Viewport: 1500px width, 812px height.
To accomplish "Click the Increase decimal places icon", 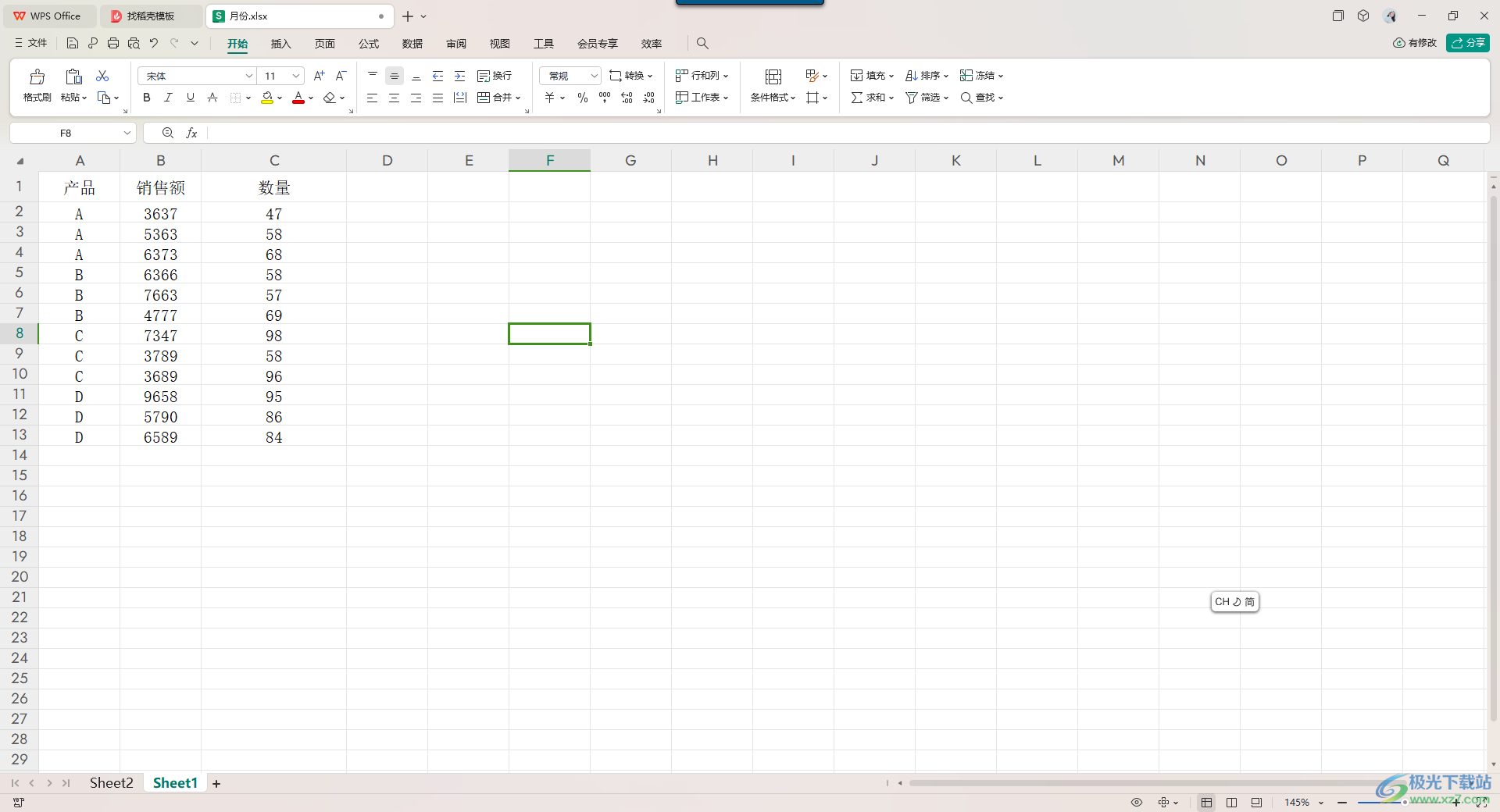I will 627,98.
